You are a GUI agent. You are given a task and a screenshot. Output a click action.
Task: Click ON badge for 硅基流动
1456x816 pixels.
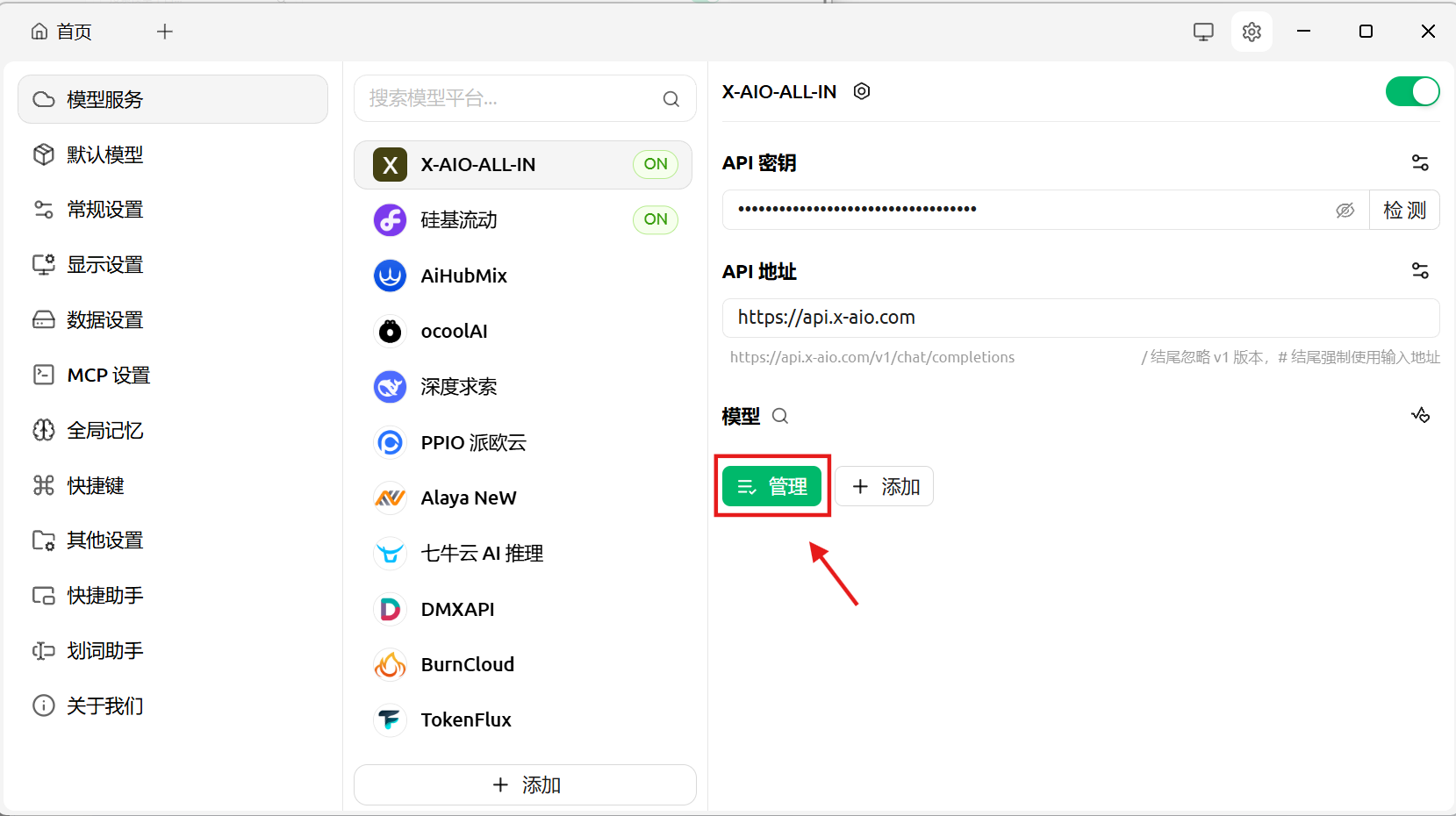pos(656,219)
